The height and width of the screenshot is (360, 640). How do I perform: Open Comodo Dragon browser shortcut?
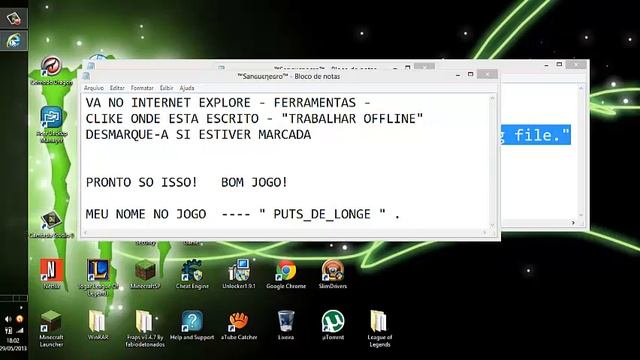tap(51, 71)
